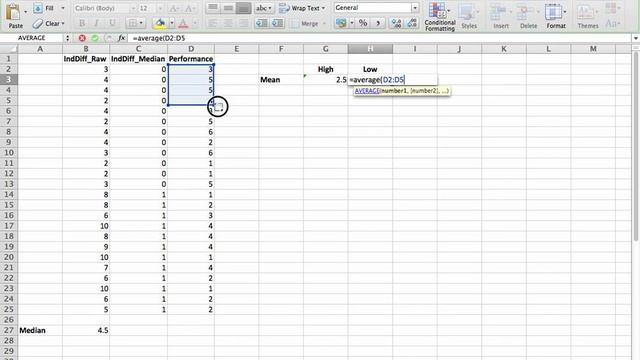
Task: Click the increase decimal icon
Action: 396,23
